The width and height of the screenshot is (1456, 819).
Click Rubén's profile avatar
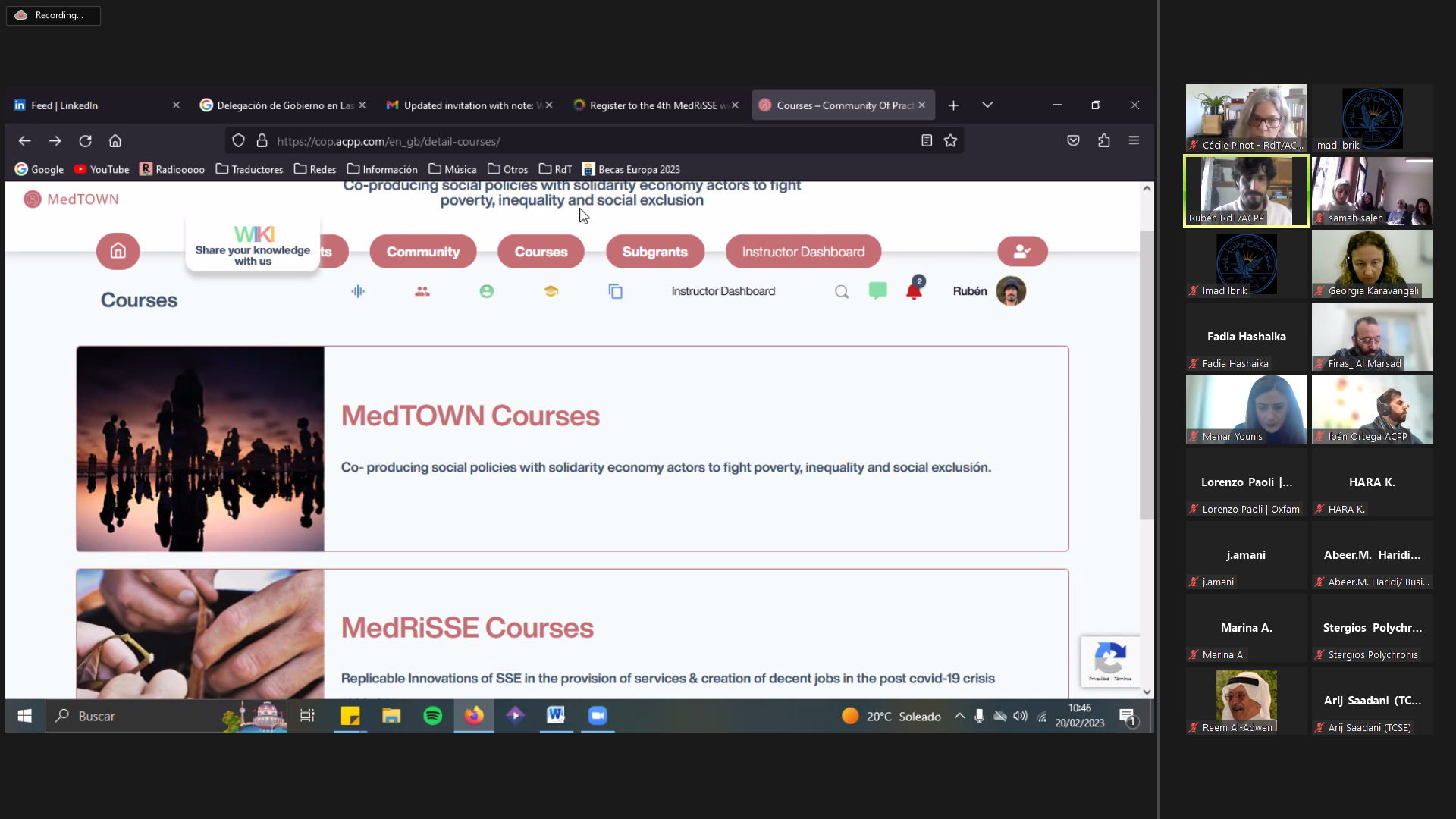[1011, 291]
